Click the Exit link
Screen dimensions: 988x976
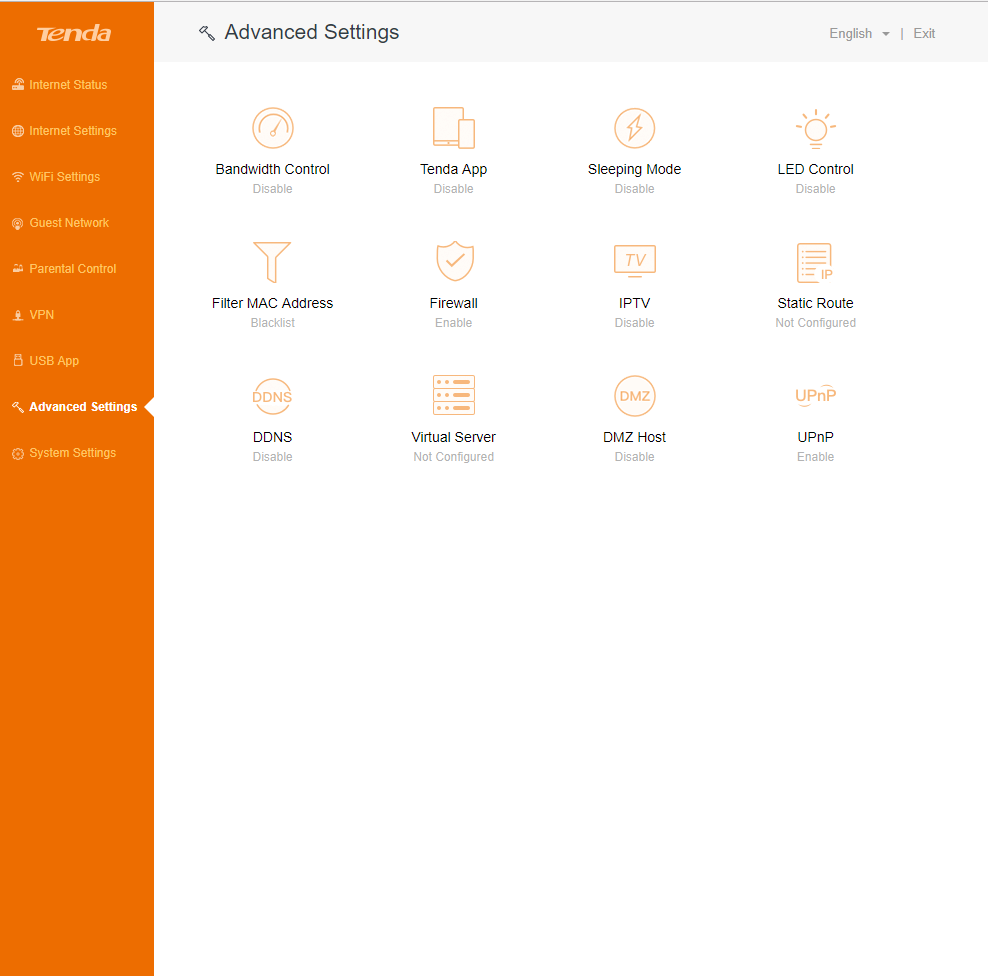[924, 33]
